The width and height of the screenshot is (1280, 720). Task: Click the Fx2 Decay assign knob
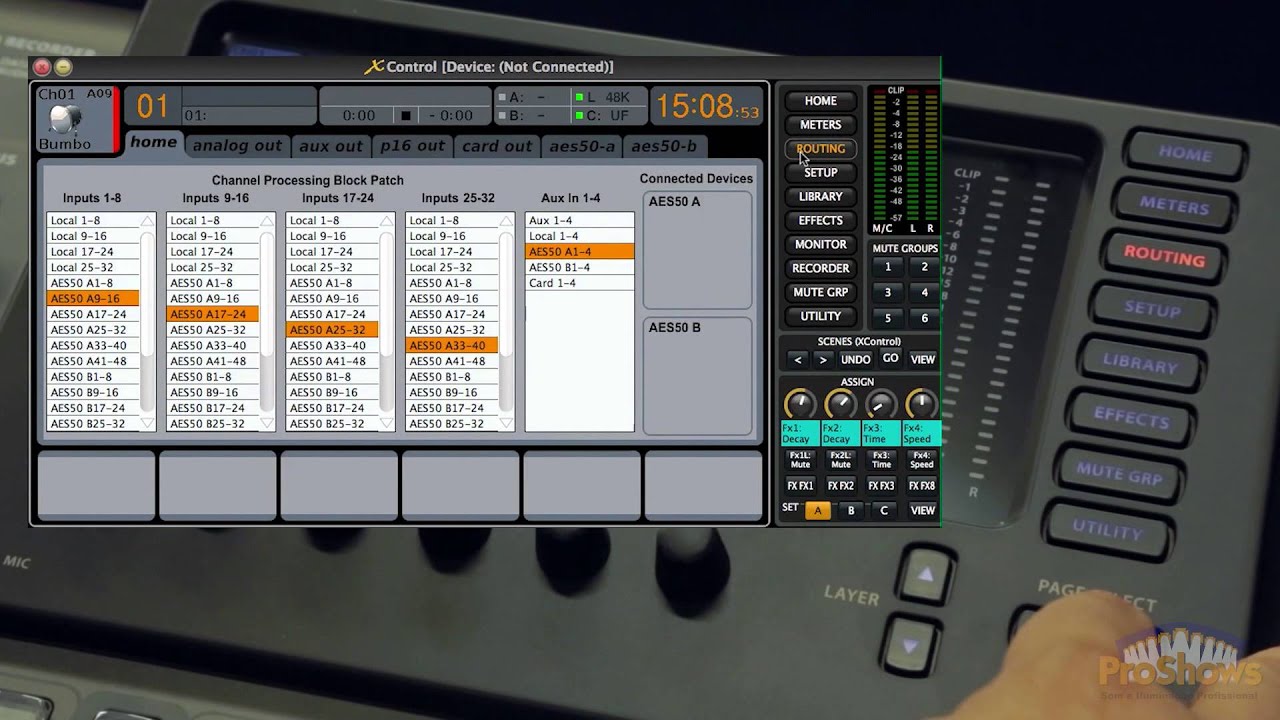(840, 404)
